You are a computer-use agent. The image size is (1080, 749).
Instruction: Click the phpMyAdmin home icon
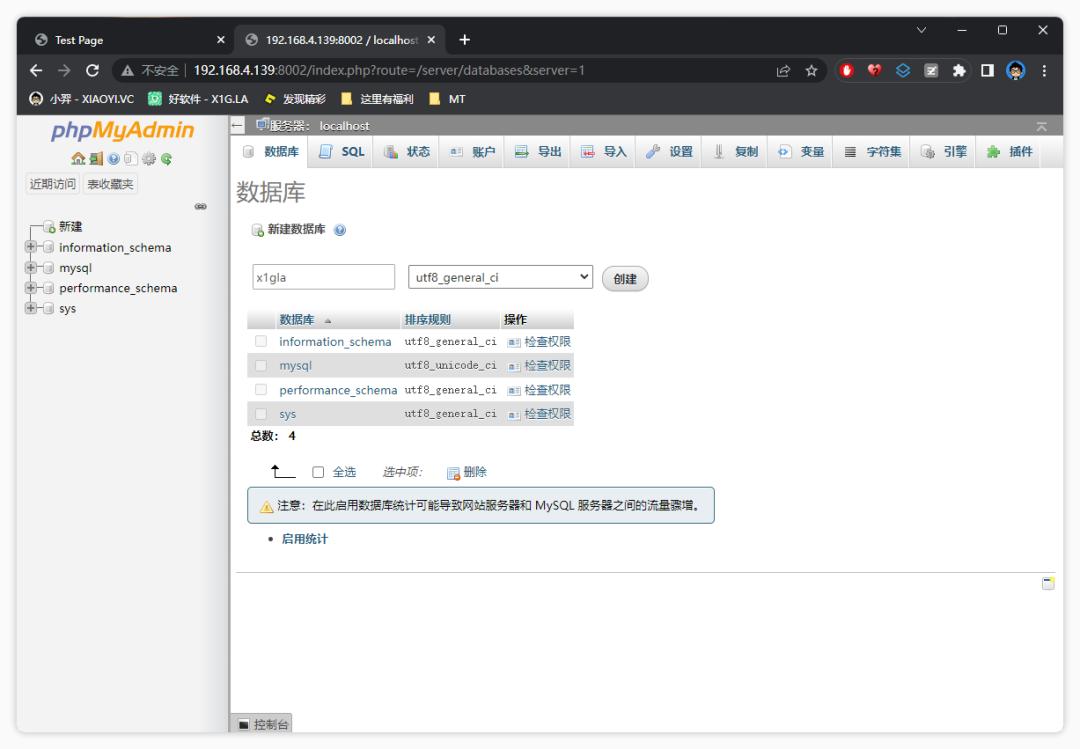[78, 160]
